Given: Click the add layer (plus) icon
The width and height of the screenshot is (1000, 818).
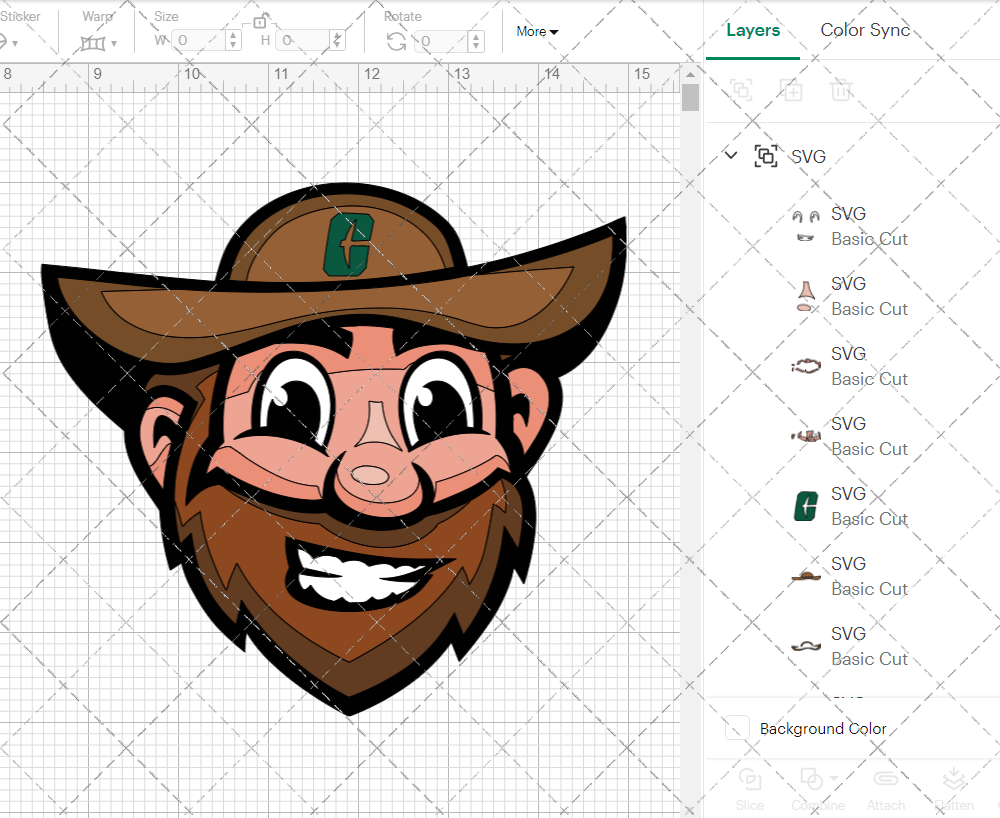Looking at the screenshot, I should (792, 90).
